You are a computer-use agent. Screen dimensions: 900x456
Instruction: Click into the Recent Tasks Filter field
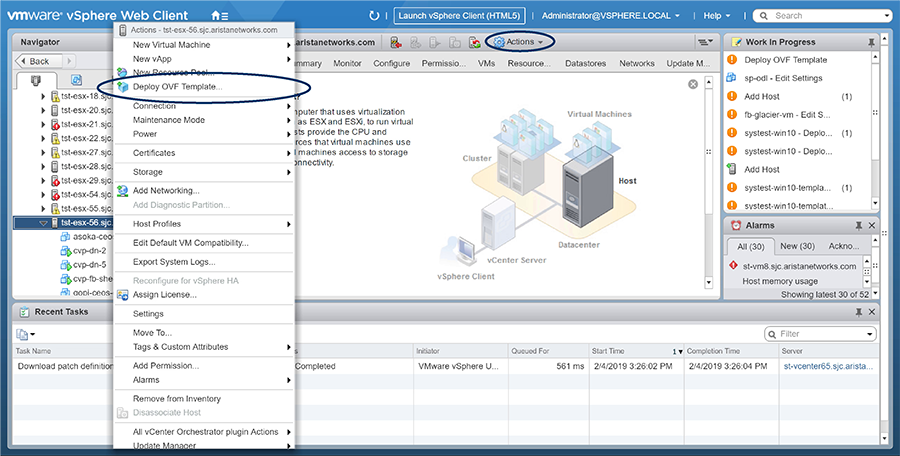(821, 334)
